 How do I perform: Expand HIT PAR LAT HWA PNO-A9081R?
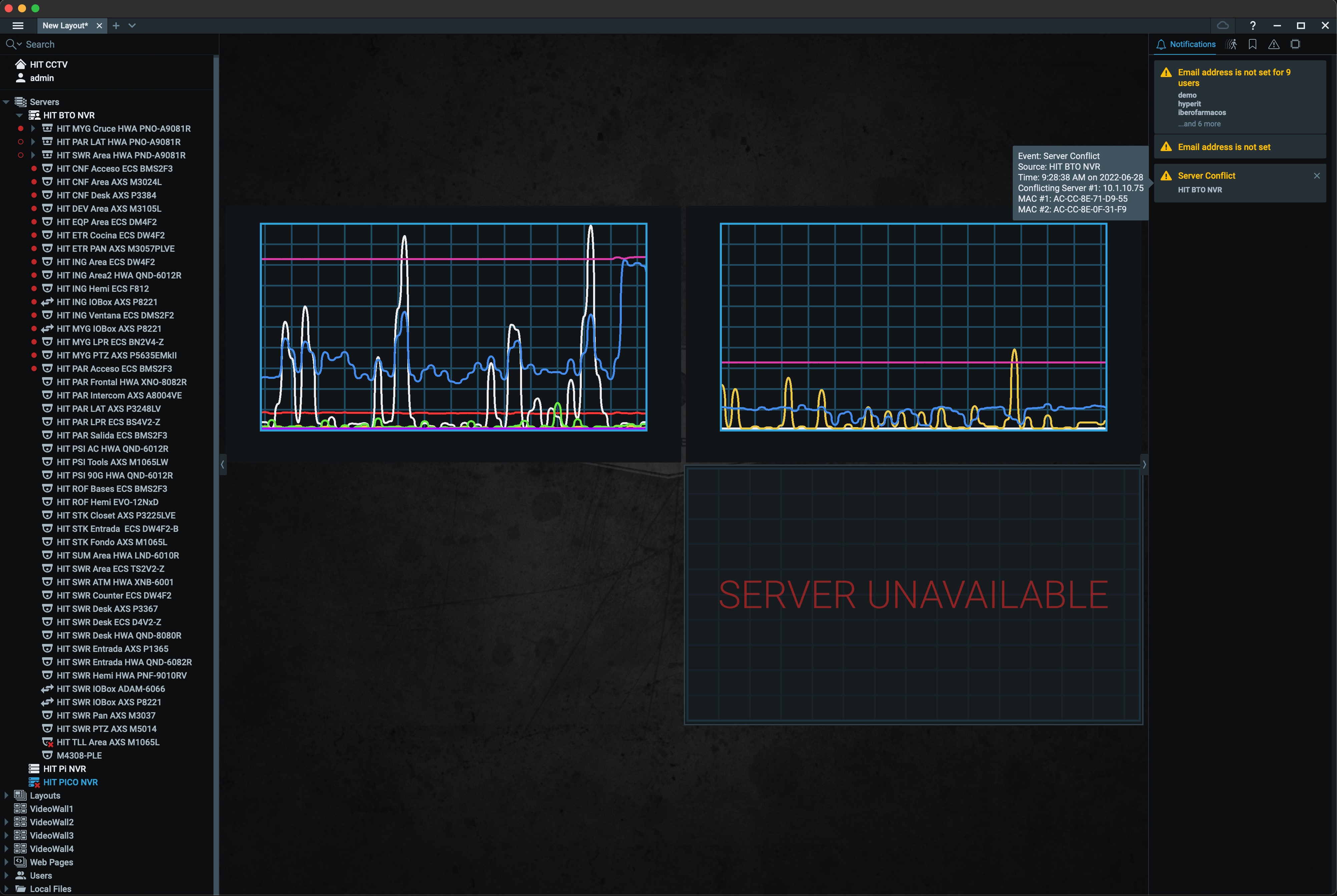point(33,142)
